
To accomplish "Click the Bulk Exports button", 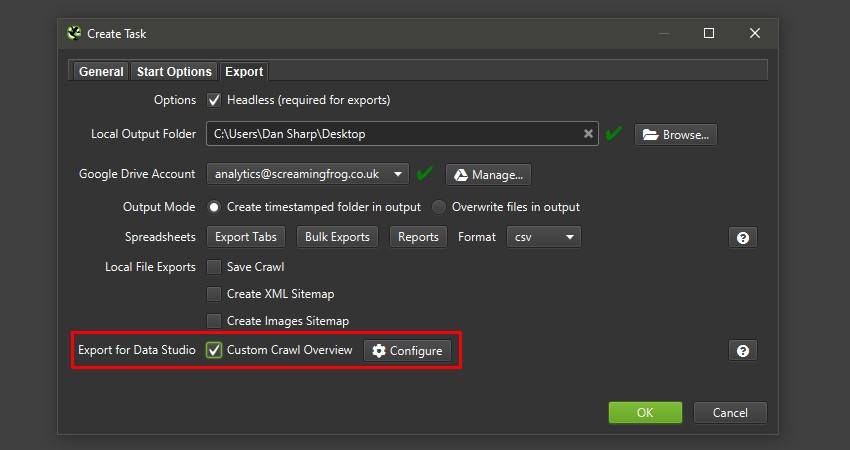I will [337, 237].
